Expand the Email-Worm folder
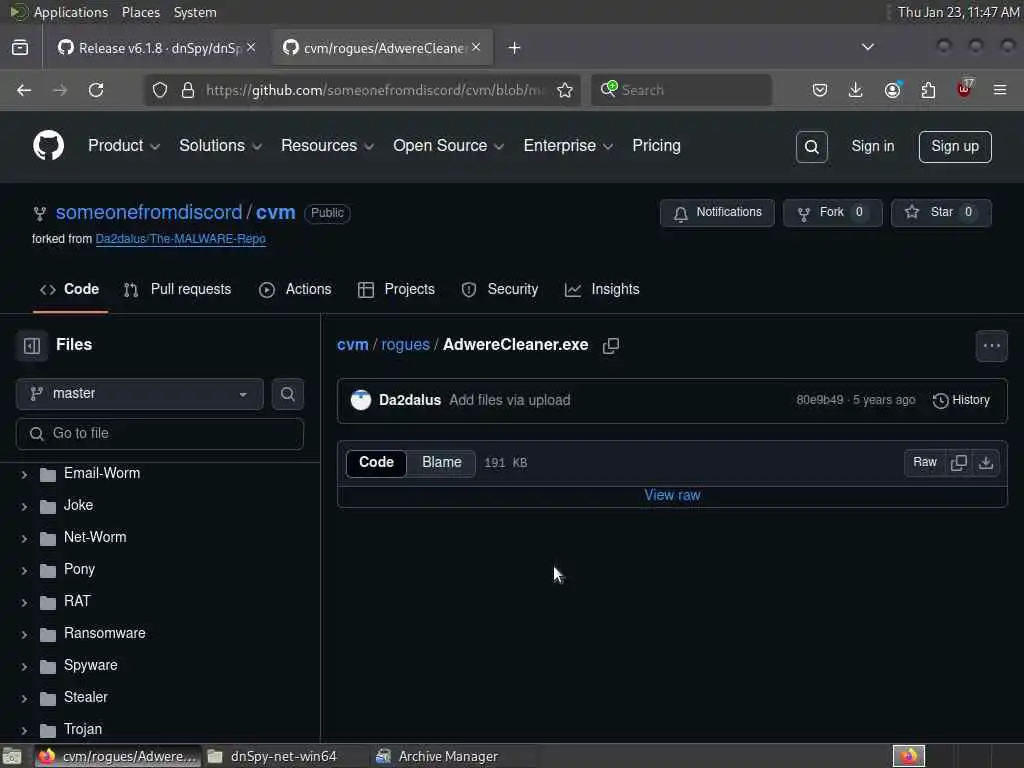The width and height of the screenshot is (1024, 768). click(x=24, y=474)
